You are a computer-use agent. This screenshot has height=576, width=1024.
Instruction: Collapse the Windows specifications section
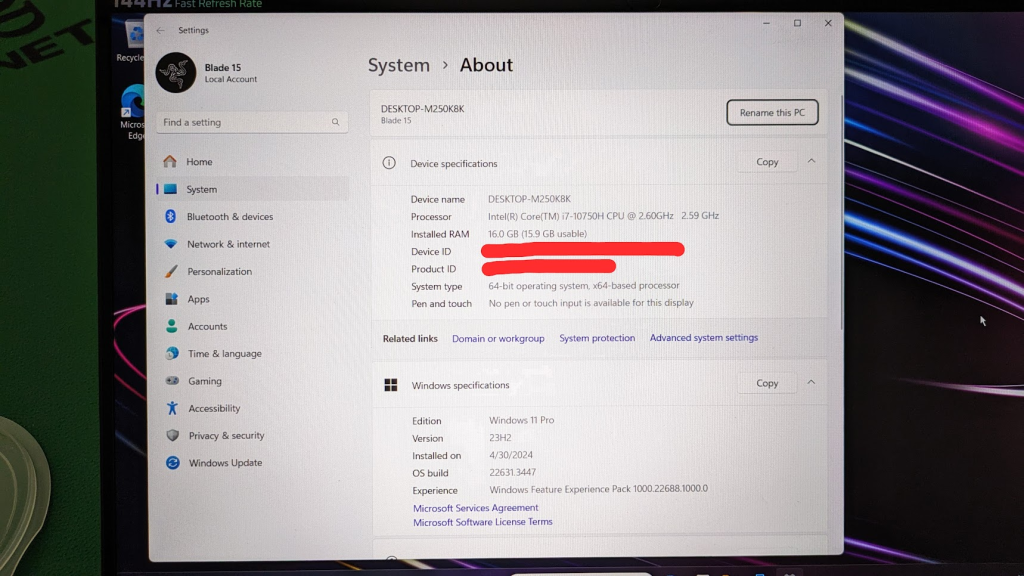pyautogui.click(x=811, y=383)
